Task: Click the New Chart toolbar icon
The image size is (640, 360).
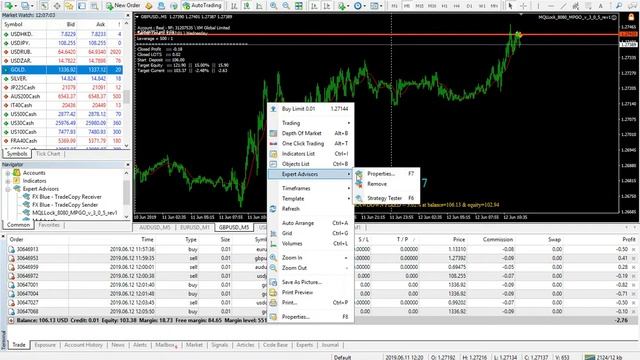Action: 8,6
